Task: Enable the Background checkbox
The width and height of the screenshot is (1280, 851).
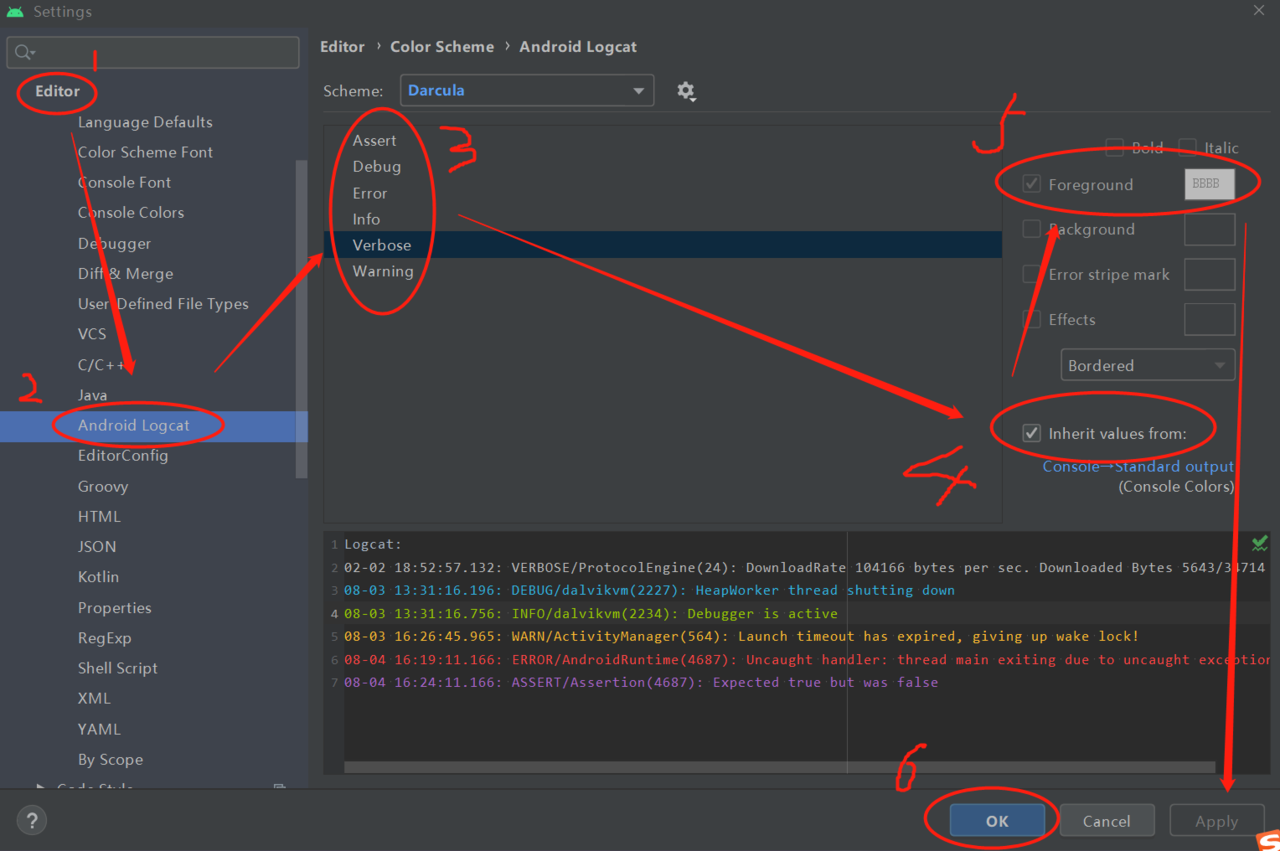Action: [1032, 229]
